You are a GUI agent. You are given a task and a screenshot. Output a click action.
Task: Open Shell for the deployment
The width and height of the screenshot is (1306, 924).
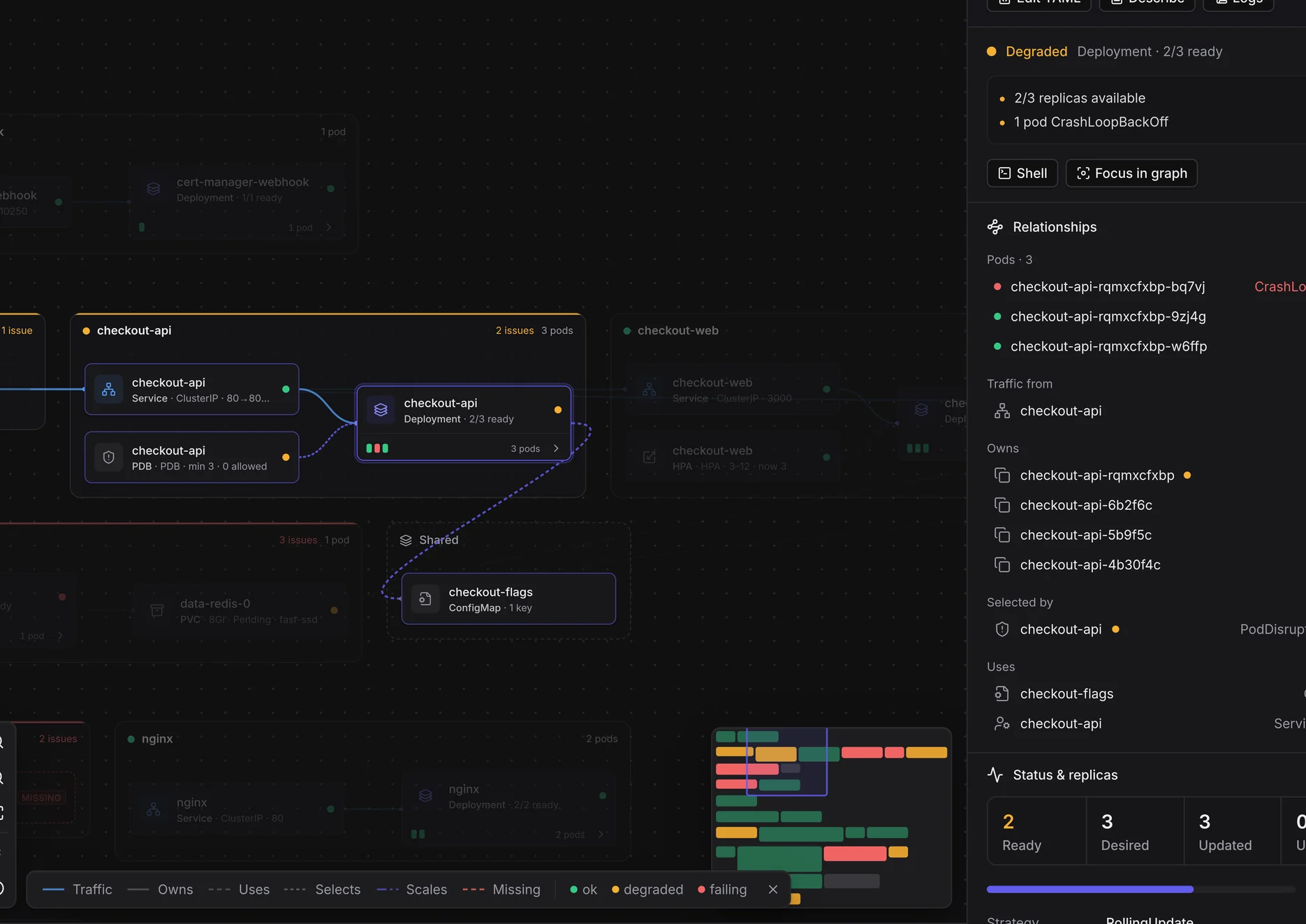click(1022, 173)
